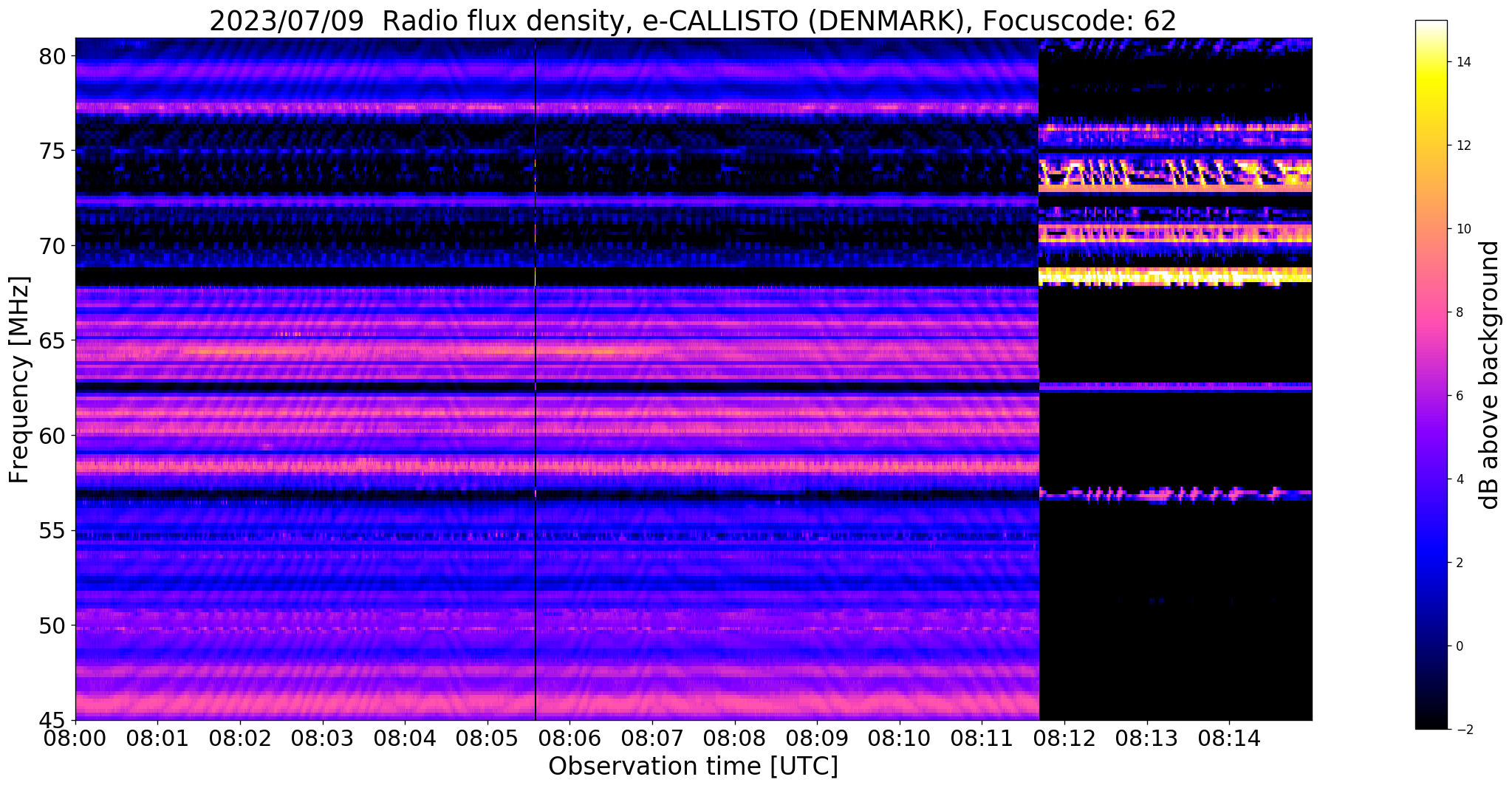Select the 'Observation time [UTC]' x-axis label

coord(693,767)
